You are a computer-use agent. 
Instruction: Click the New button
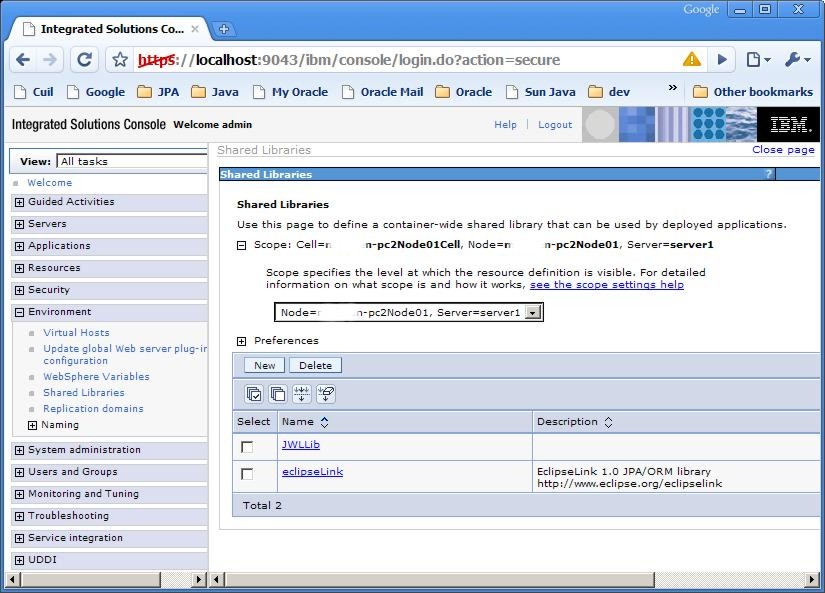(265, 365)
